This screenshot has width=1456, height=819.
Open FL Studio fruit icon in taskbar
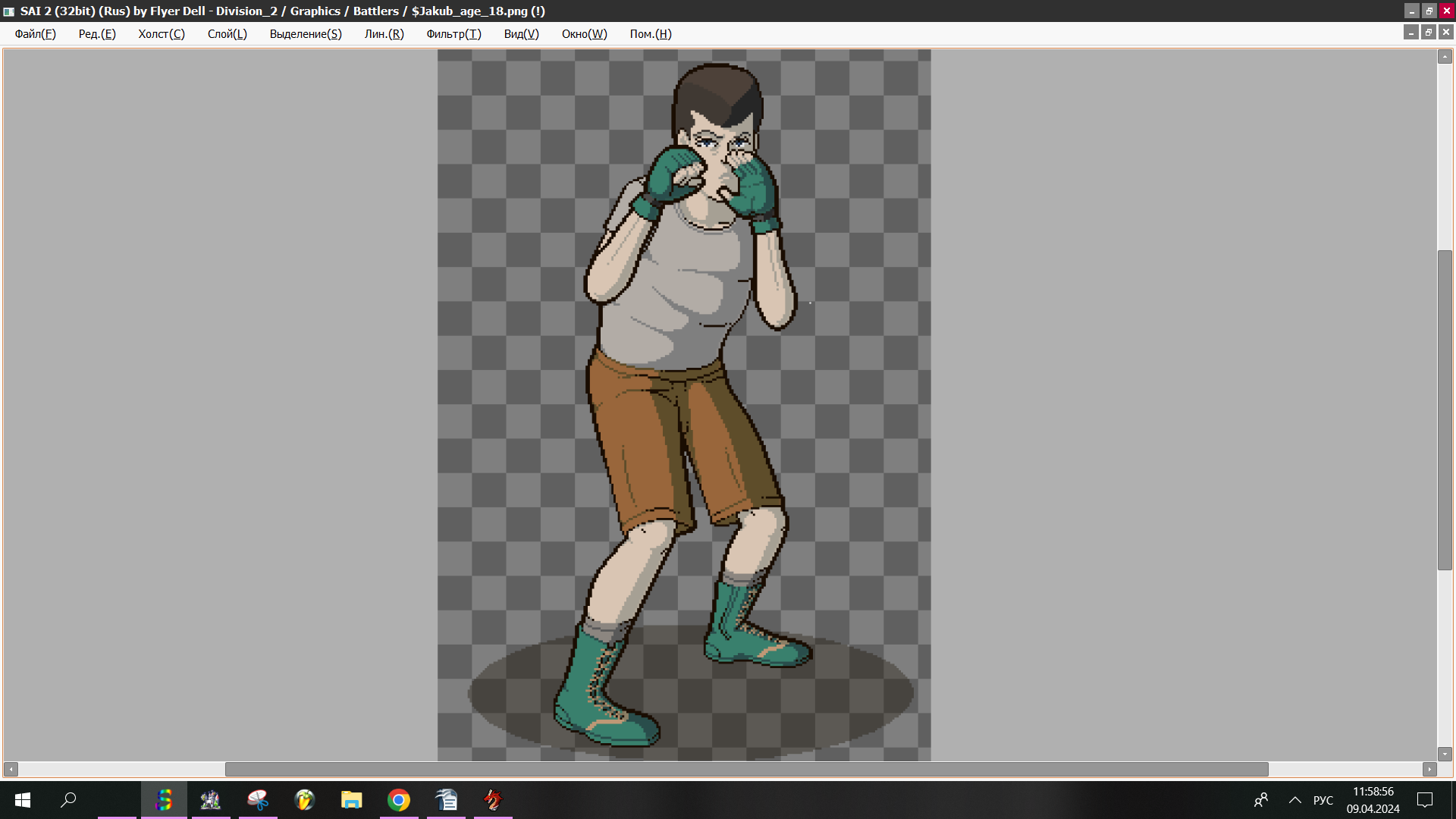(x=304, y=800)
